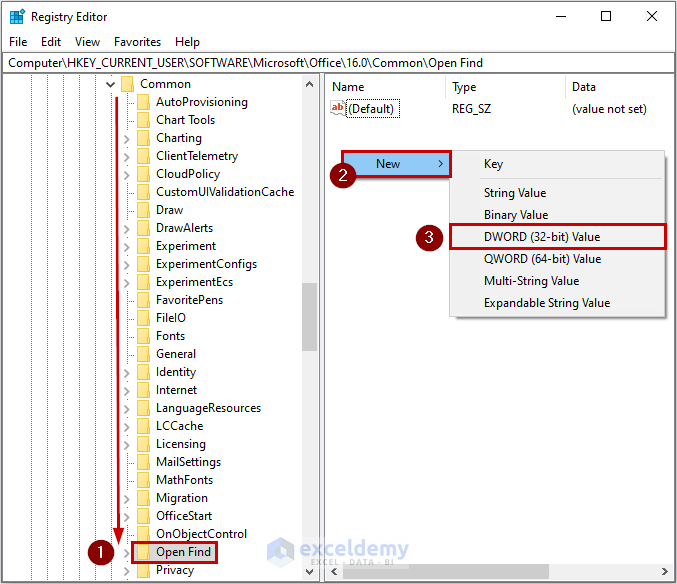Choose DWORD (32-bit) Value
677x584 pixels.
[x=557, y=237]
